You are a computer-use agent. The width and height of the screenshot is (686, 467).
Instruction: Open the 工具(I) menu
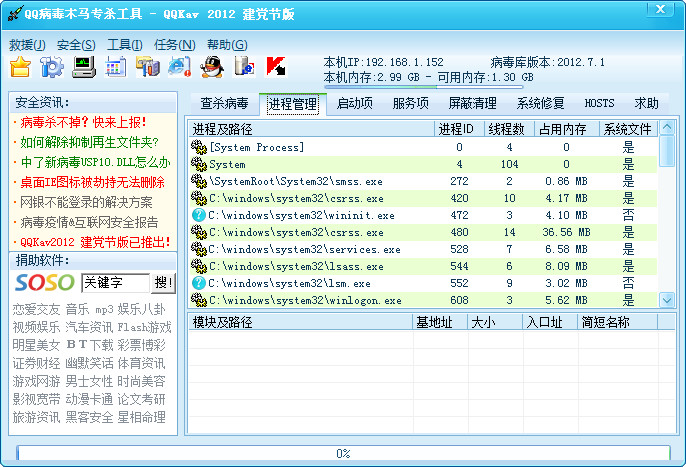[125, 45]
